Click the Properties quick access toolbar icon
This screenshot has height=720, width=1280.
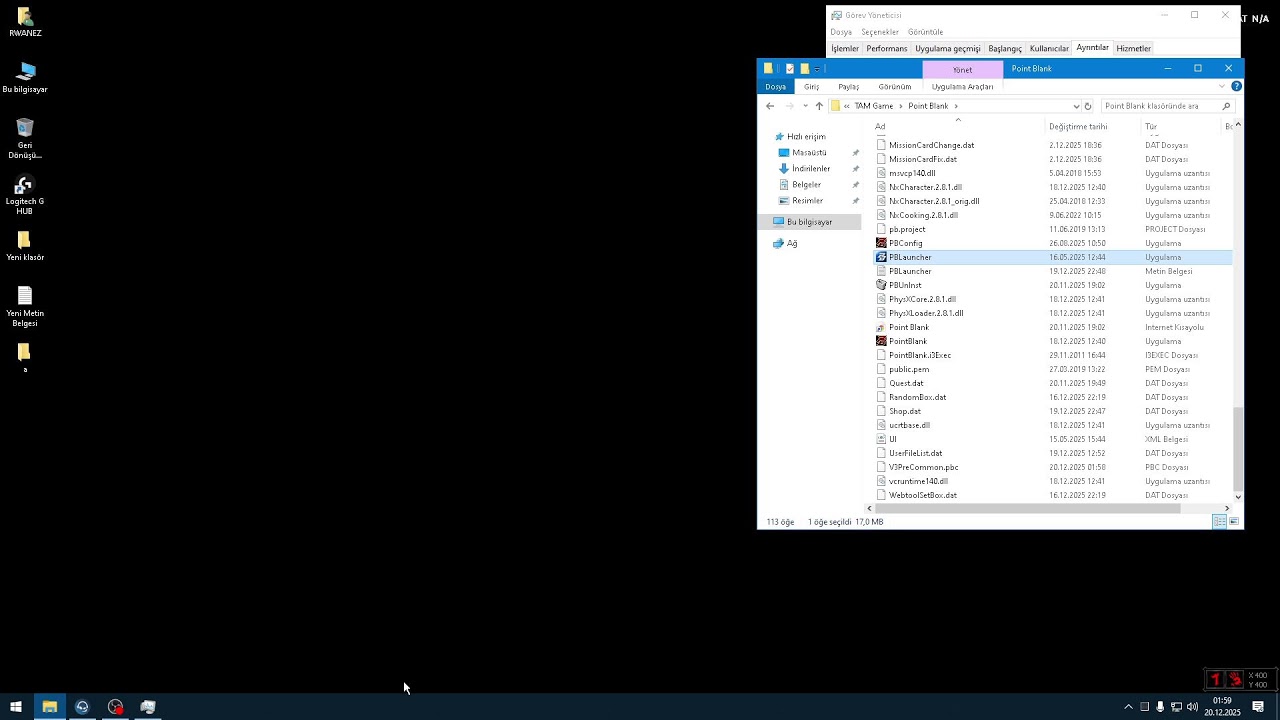[x=790, y=69]
